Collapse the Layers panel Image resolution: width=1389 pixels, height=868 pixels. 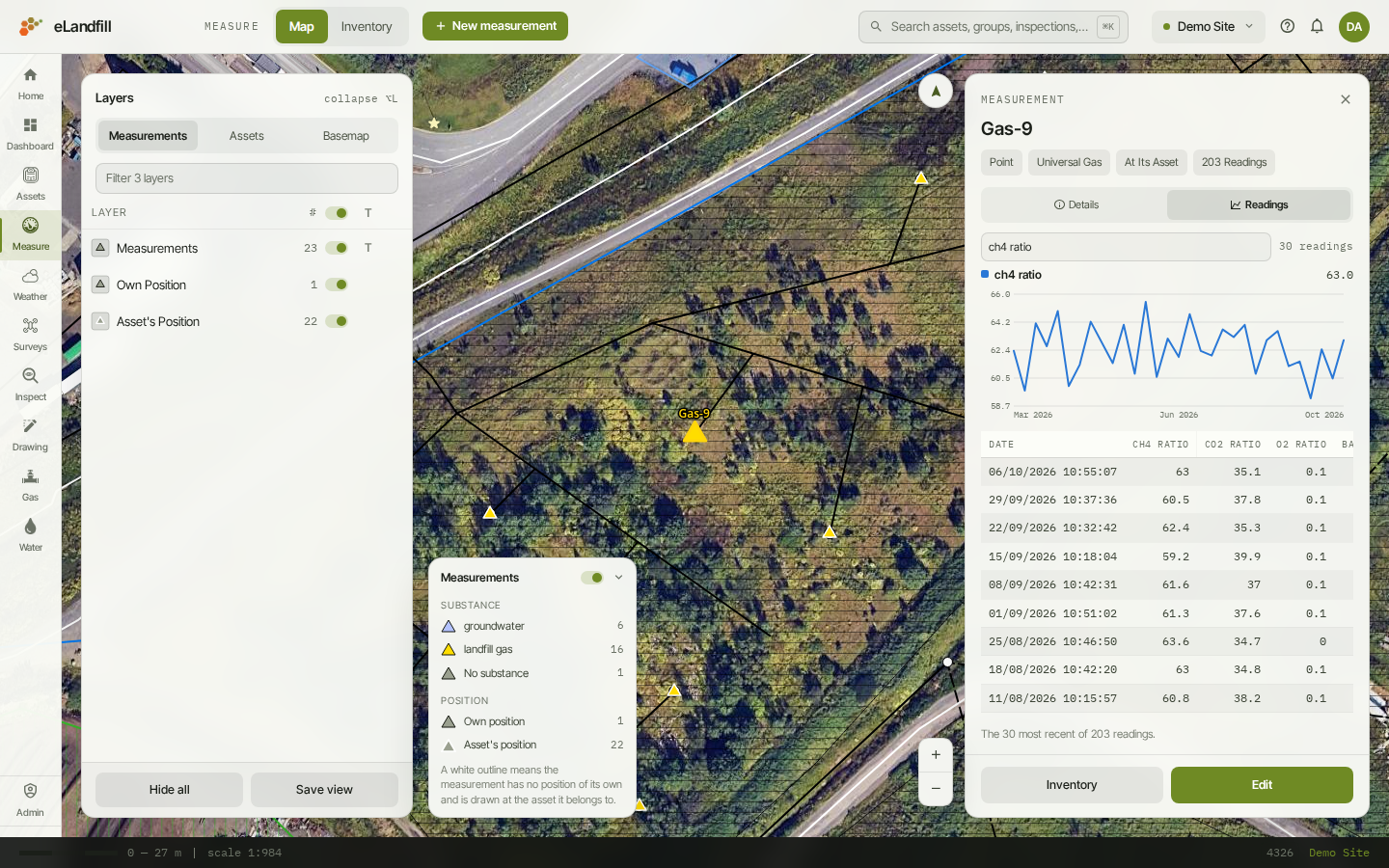click(x=360, y=98)
